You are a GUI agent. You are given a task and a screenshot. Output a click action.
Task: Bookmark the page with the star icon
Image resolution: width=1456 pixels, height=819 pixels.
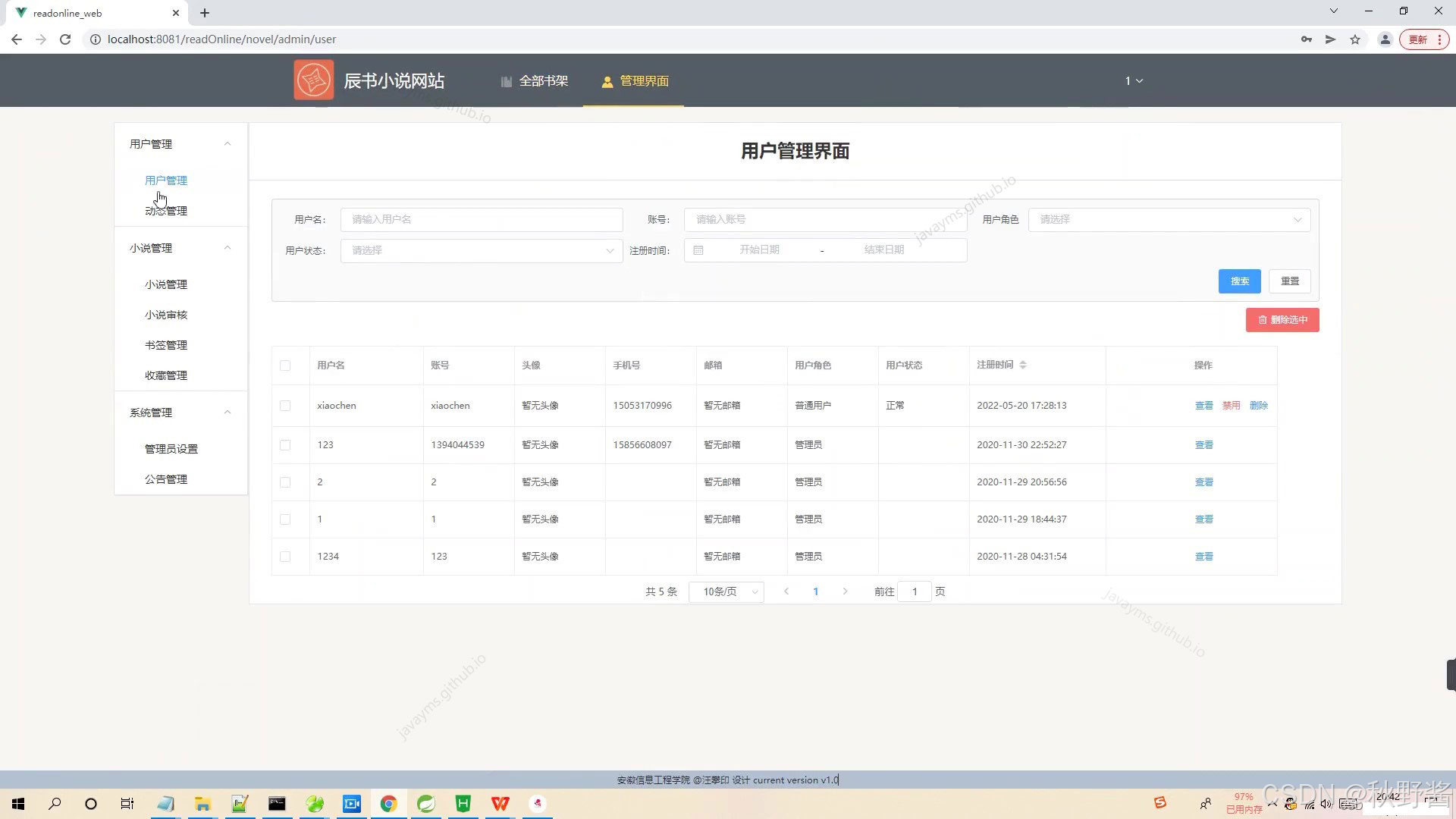[x=1355, y=39]
